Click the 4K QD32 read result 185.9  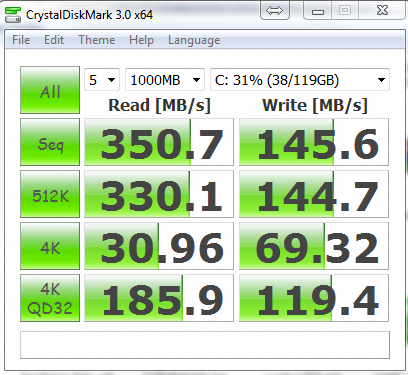(159, 298)
